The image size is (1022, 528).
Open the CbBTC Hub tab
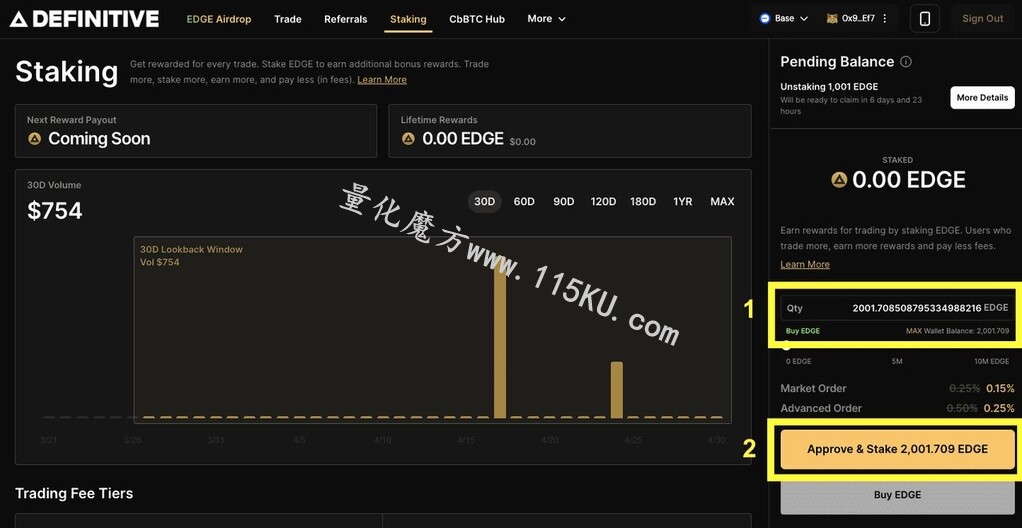(477, 19)
